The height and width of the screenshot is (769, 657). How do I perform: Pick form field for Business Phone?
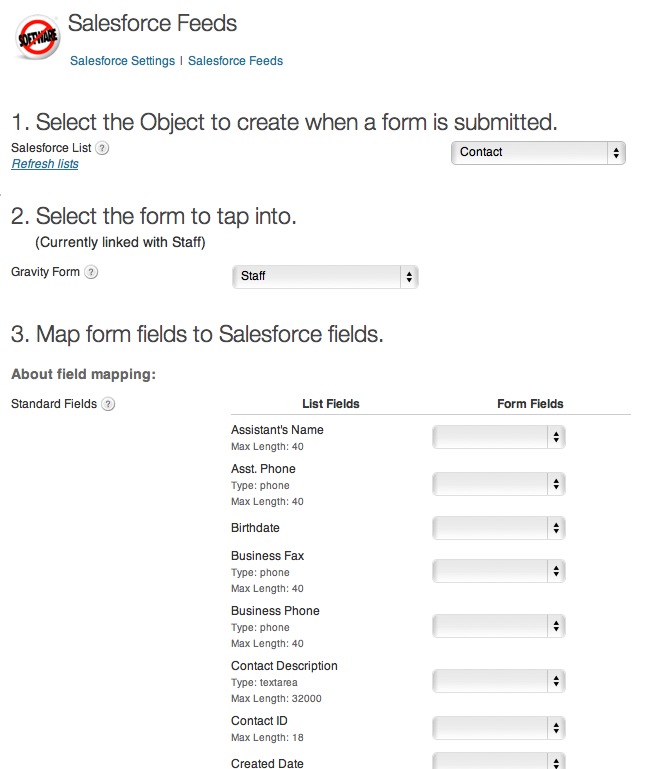[x=499, y=626]
